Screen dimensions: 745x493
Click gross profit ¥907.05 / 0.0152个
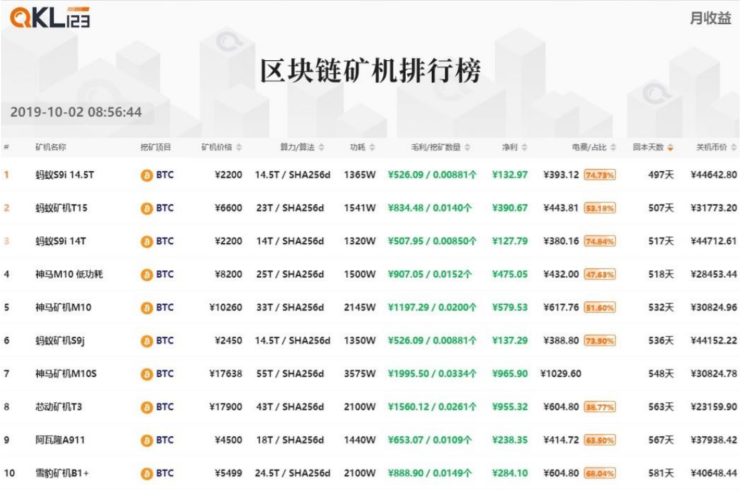point(430,275)
